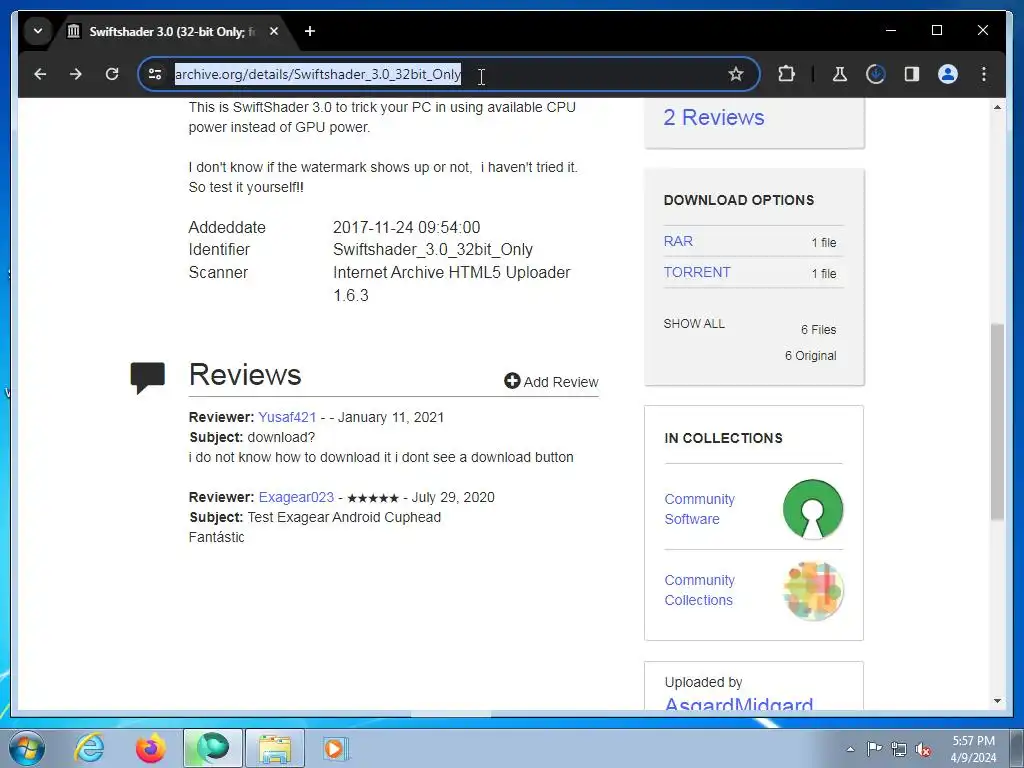View site information icon in address bar

[155, 74]
